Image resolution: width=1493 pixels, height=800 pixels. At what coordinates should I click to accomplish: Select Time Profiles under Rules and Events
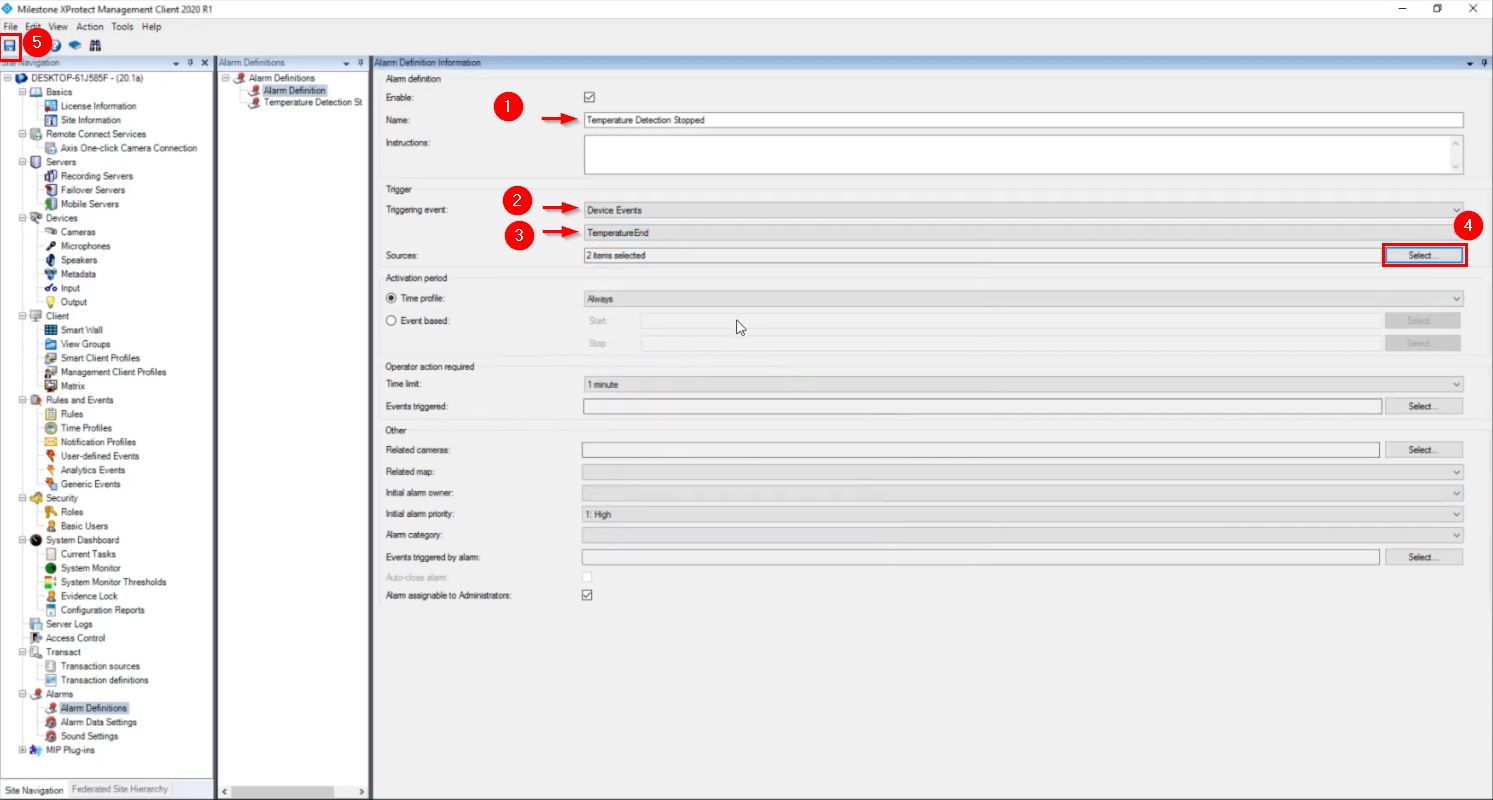(86, 428)
